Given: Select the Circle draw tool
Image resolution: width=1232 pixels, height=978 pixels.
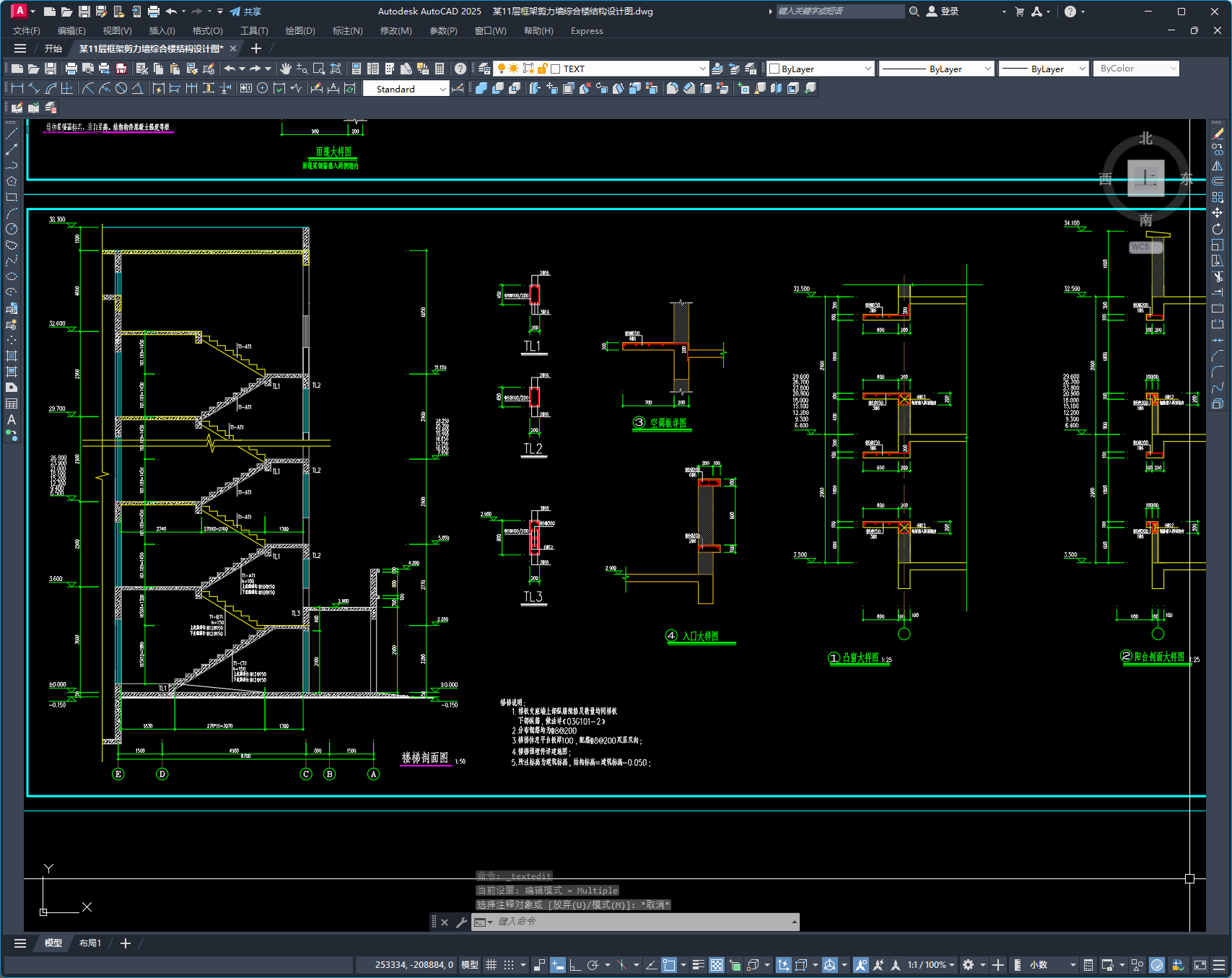Looking at the screenshot, I should pyautogui.click(x=12, y=229).
